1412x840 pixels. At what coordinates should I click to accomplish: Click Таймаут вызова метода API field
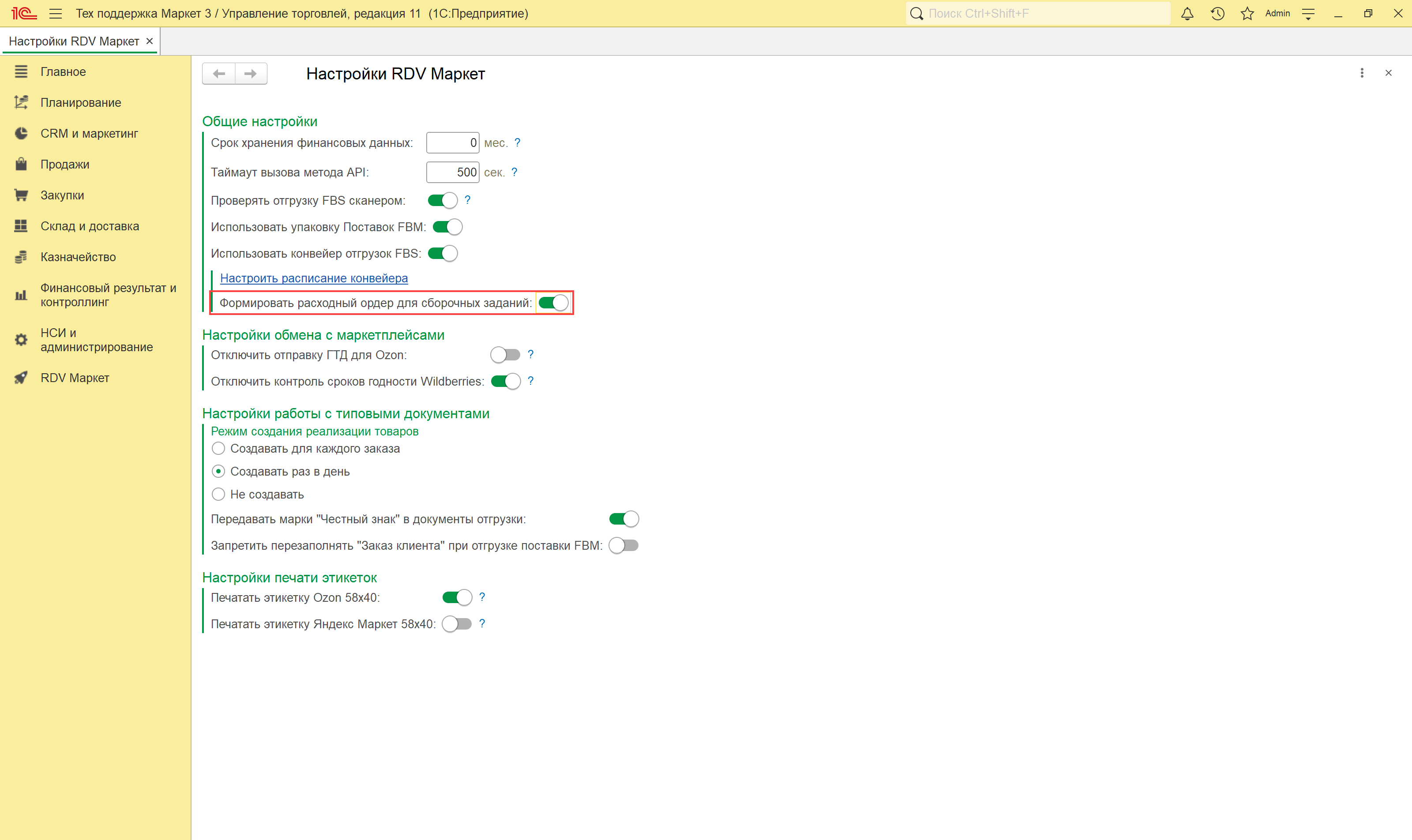click(452, 172)
